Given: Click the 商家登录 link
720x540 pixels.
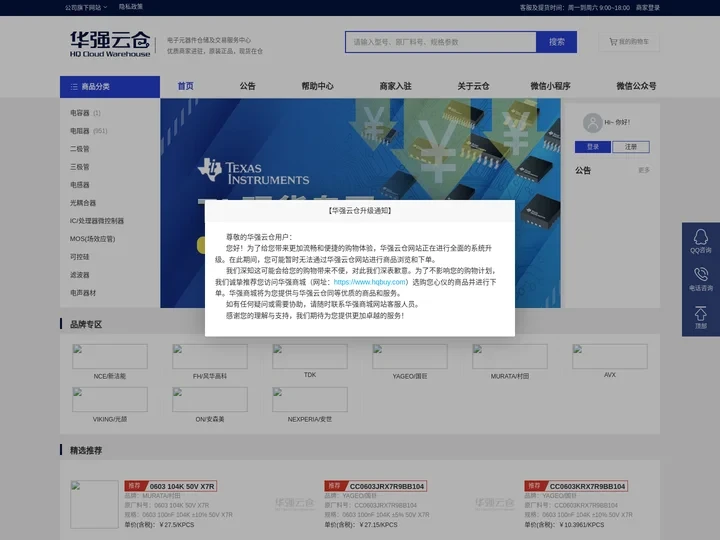Looking at the screenshot, I should (x=647, y=8).
